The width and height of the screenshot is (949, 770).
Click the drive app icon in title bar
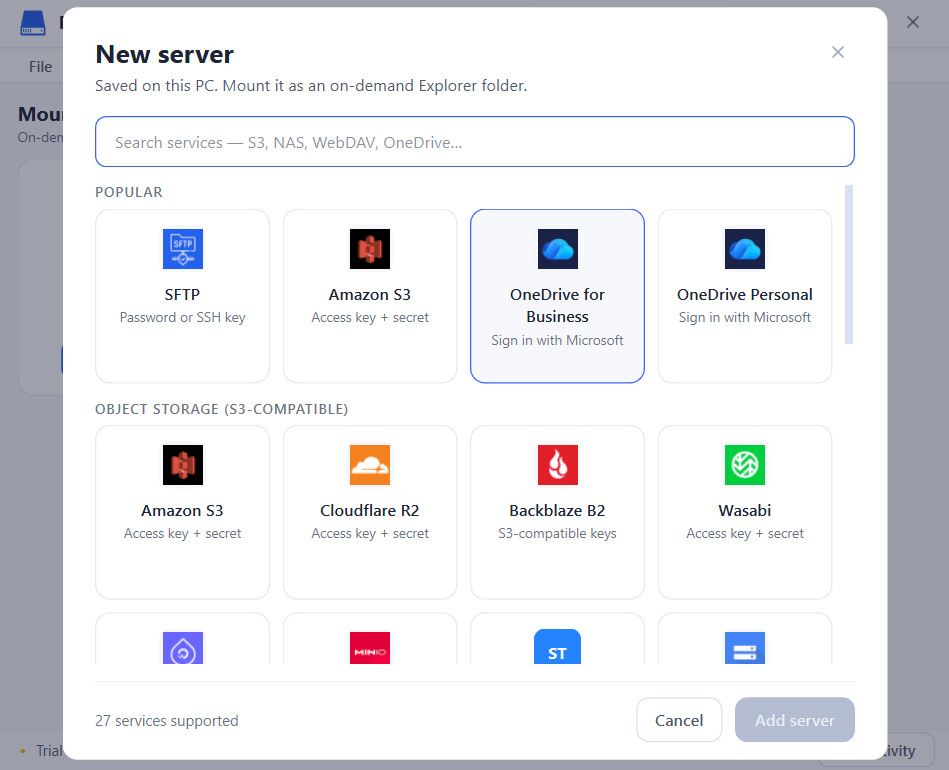(x=33, y=23)
